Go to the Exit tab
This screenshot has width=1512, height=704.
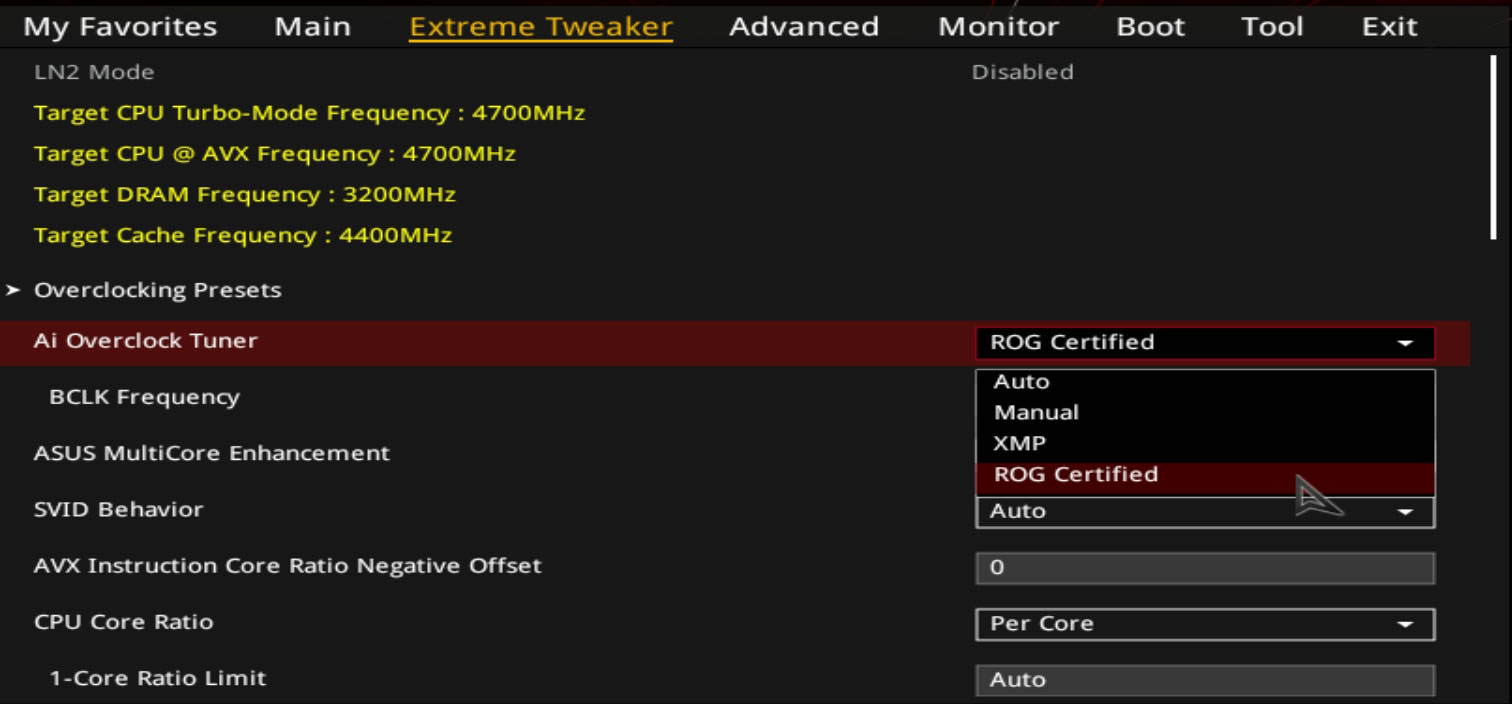1390,27
